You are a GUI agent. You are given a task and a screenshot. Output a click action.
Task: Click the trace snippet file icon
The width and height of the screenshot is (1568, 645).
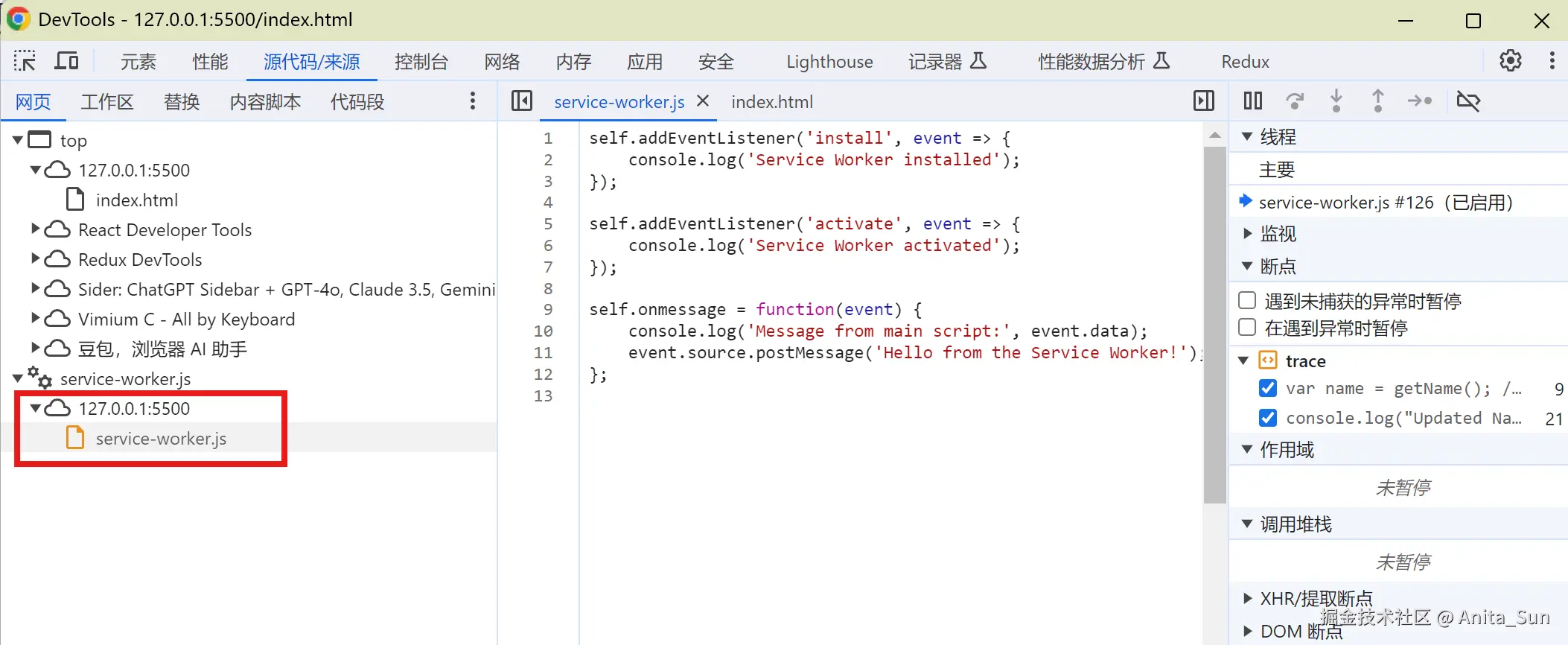[x=1267, y=360]
